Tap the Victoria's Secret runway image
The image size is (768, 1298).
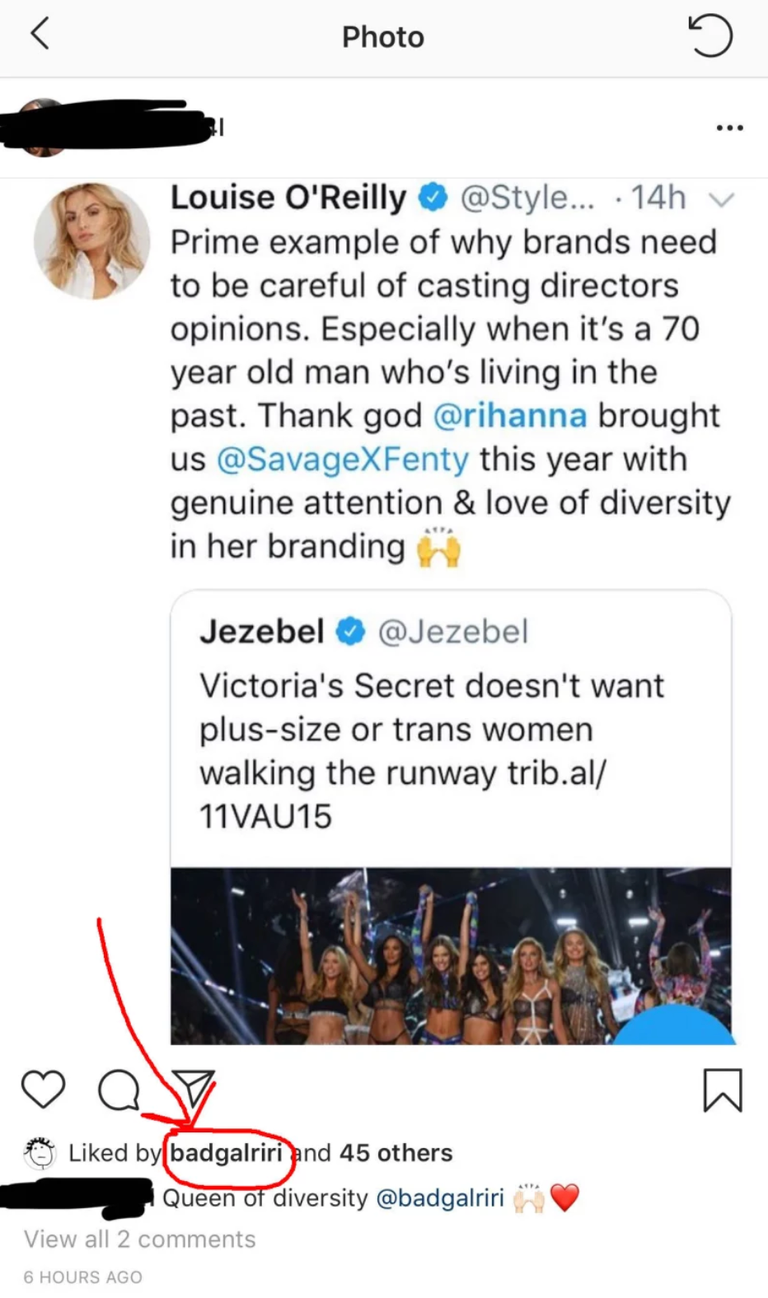pos(450,956)
